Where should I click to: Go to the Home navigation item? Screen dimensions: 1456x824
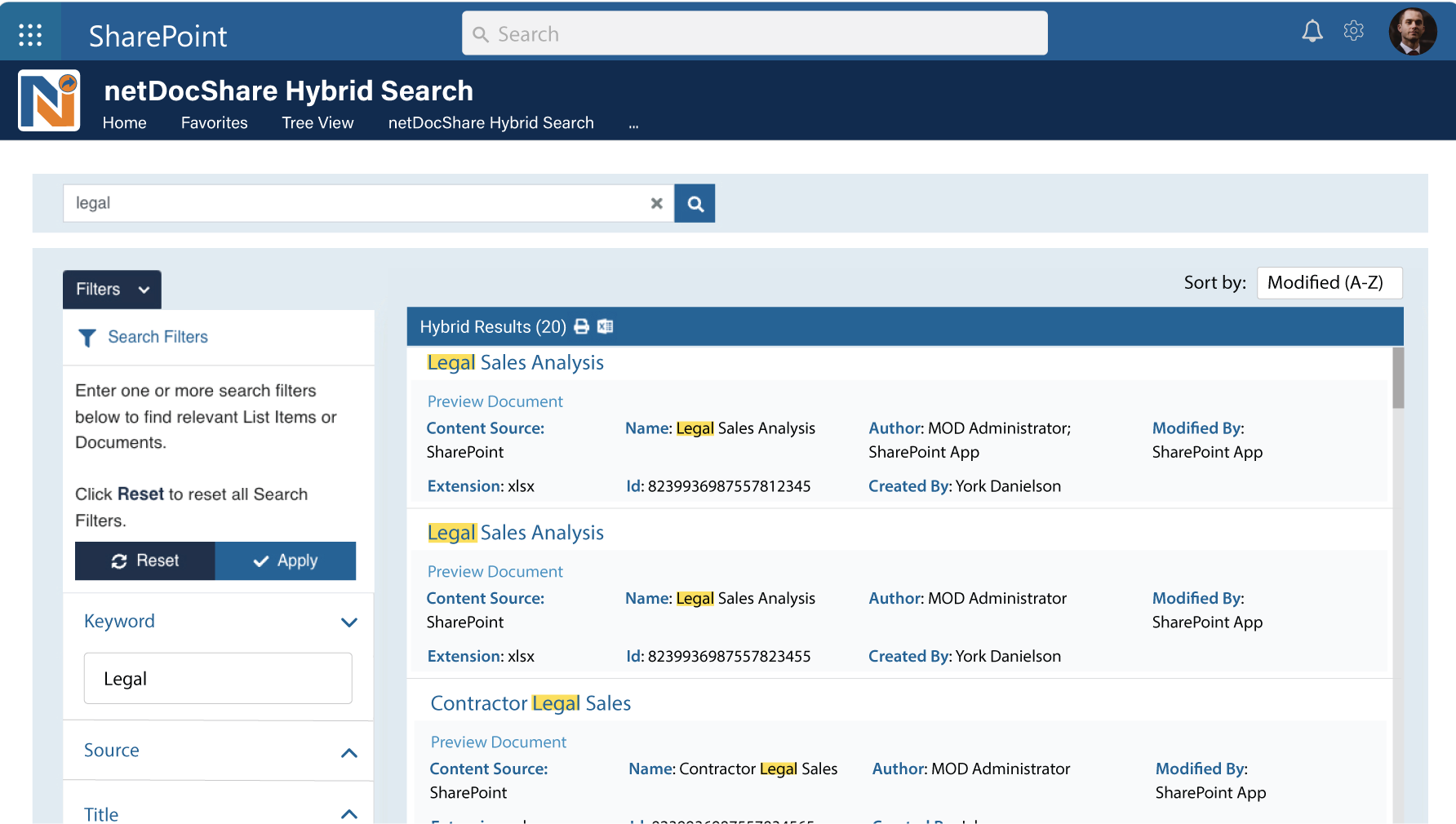(125, 123)
